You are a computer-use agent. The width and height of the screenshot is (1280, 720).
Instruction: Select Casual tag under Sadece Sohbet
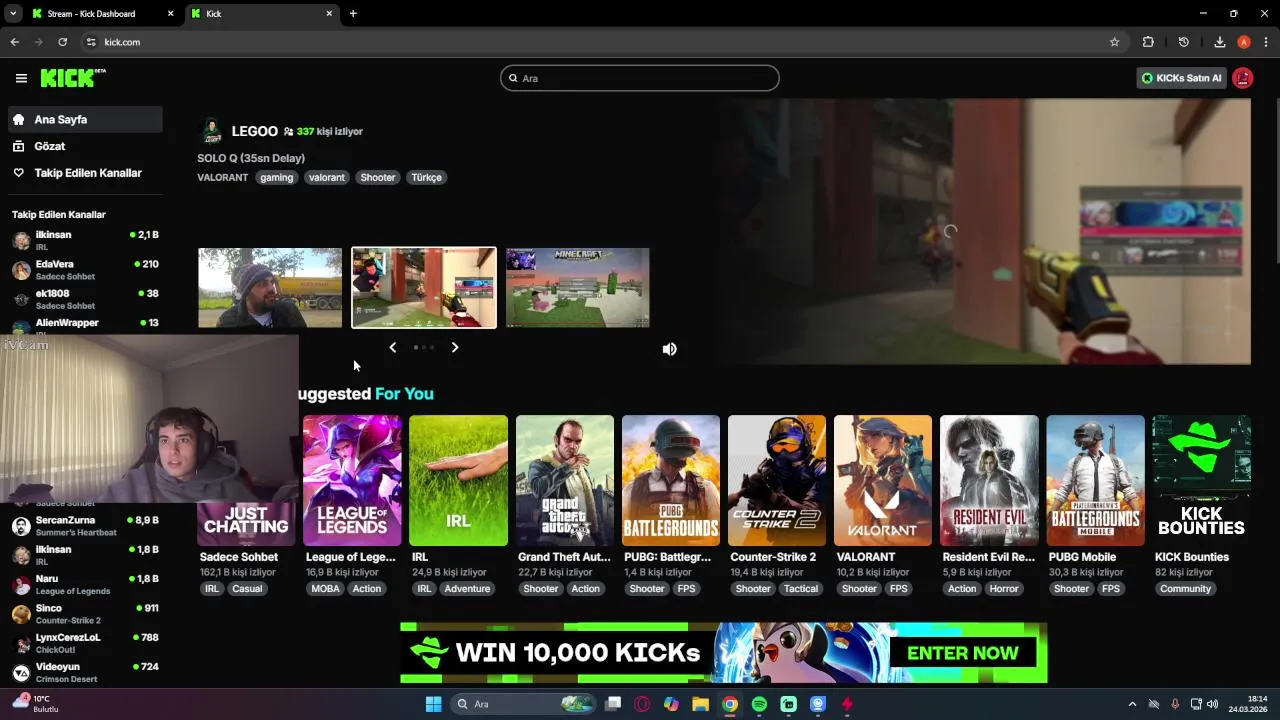(x=247, y=589)
